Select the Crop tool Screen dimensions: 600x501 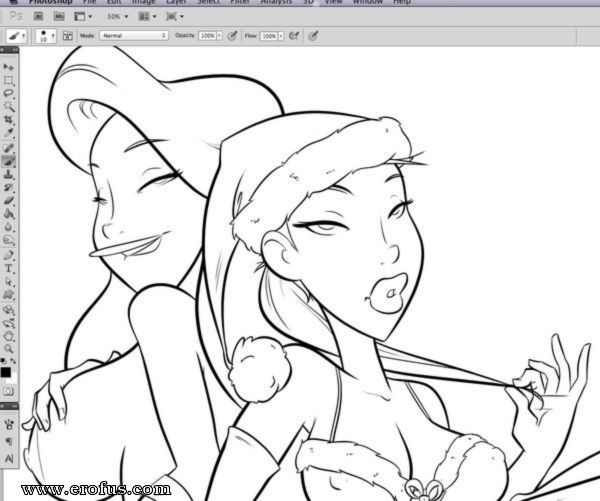(x=8, y=120)
